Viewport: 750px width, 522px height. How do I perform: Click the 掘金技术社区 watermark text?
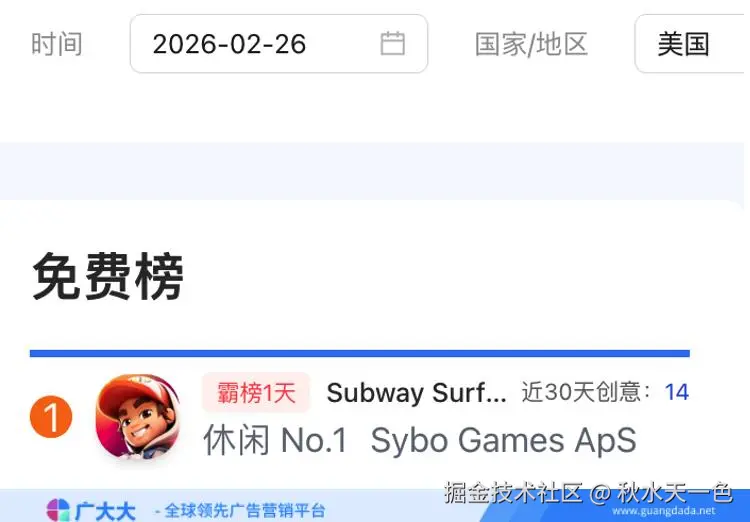point(513,492)
